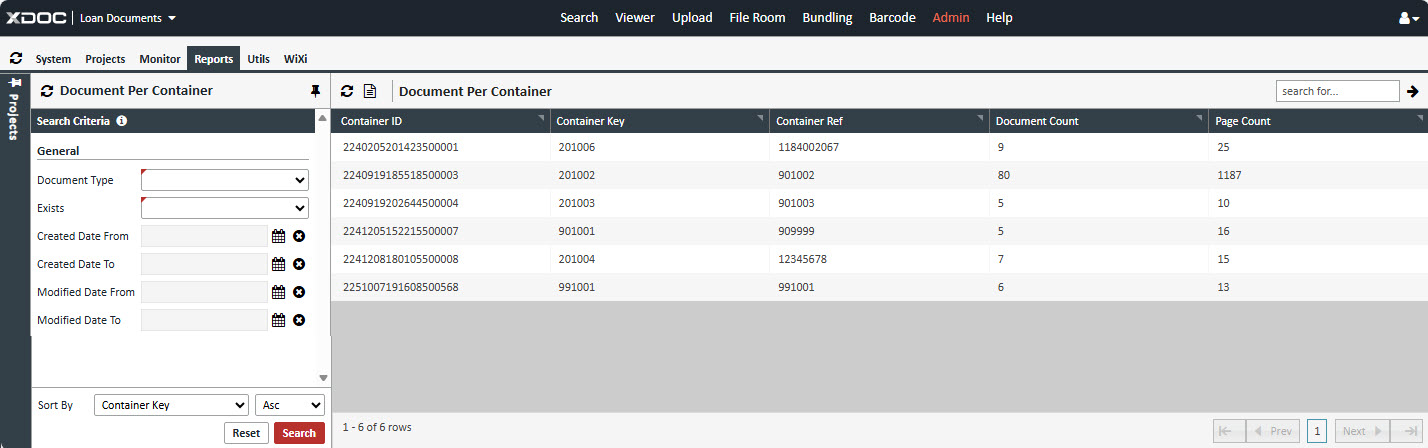Expand the Document Type dropdown
The height and width of the screenshot is (448, 1428).
225,180
